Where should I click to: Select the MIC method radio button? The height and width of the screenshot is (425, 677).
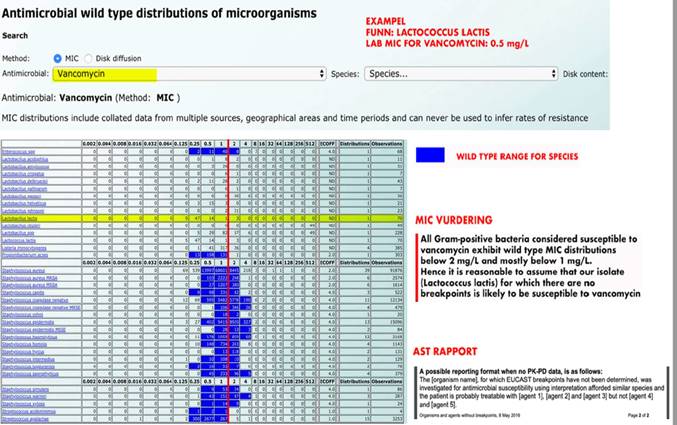point(57,58)
